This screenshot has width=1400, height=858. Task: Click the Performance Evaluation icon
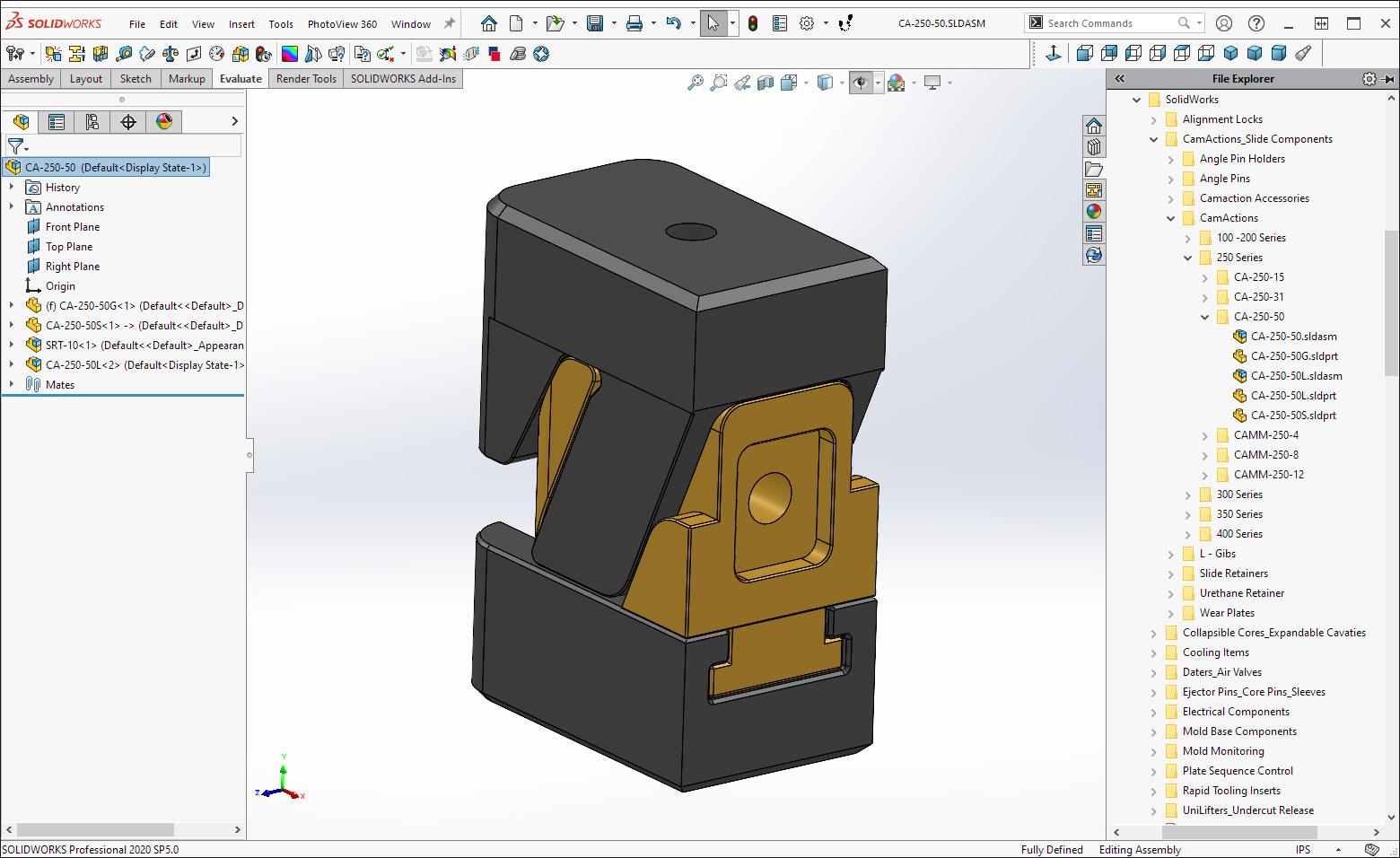[x=263, y=54]
